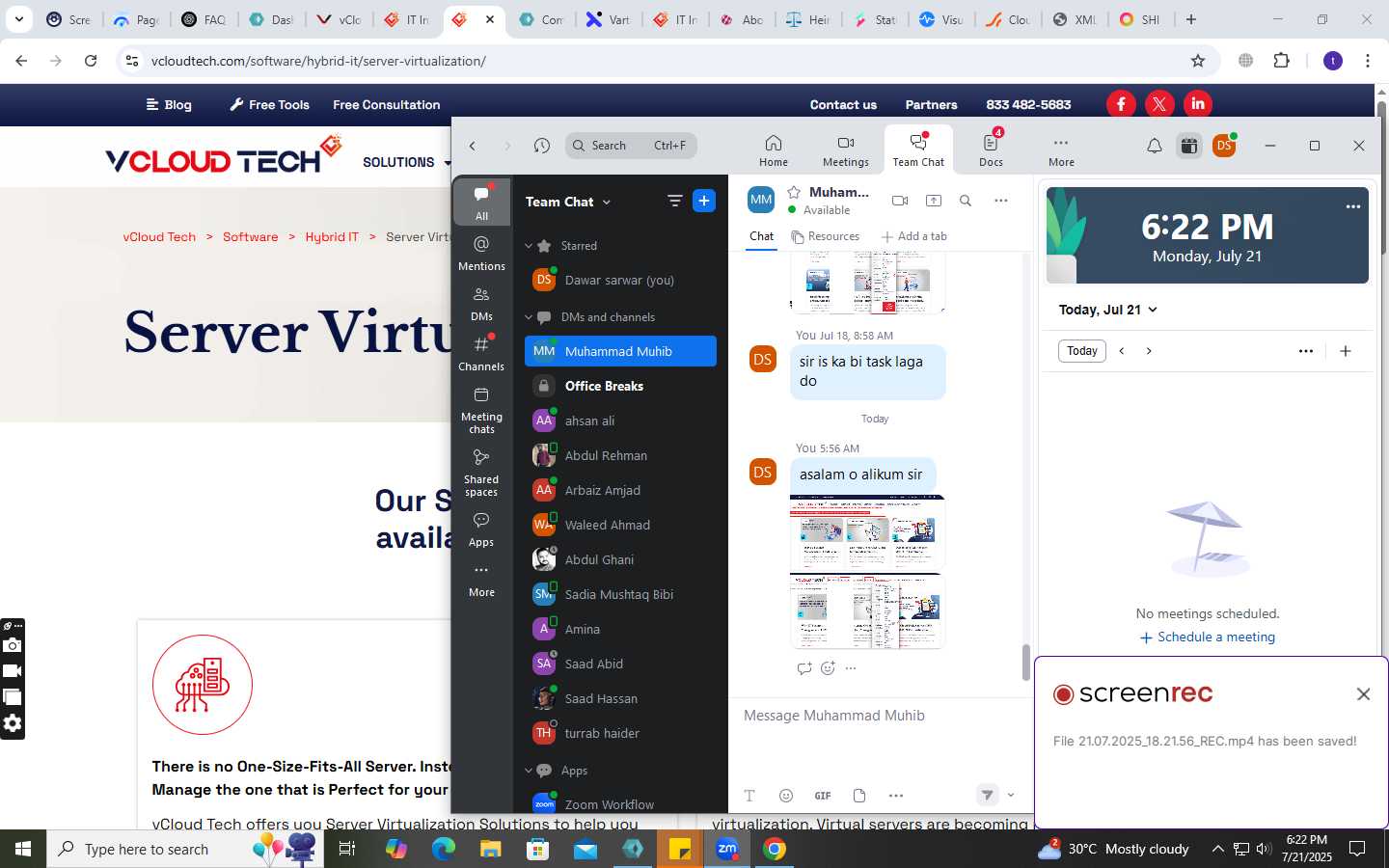
Task: Open the More menu in Zoom top bar
Action: pos(1061,150)
